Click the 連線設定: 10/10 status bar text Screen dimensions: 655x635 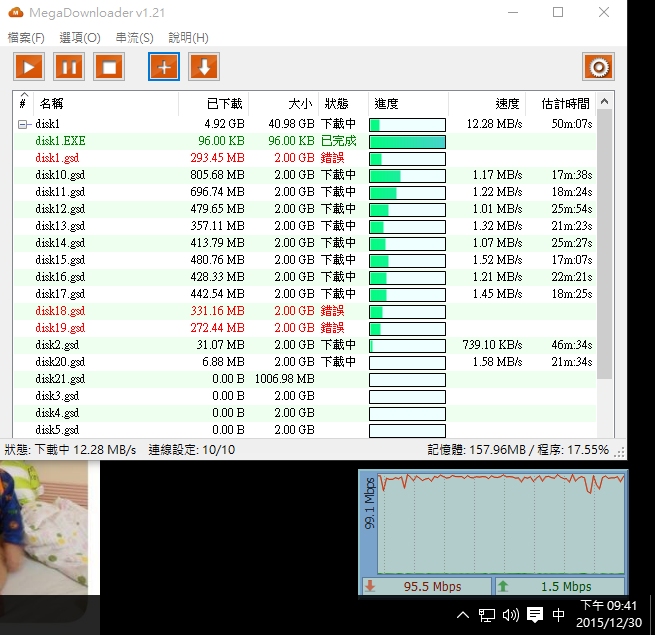[192, 450]
